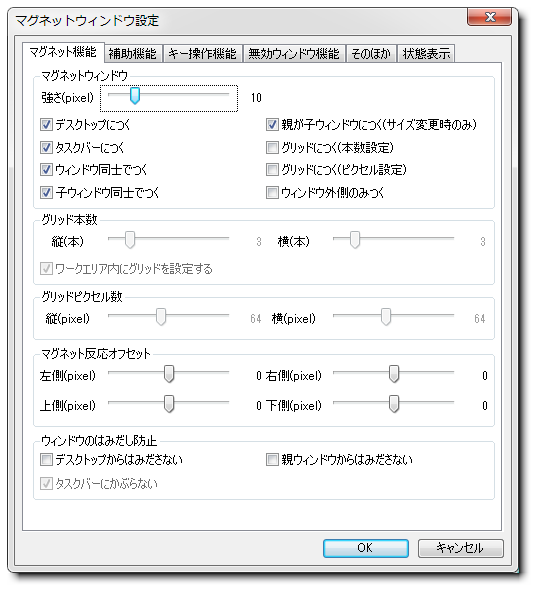
Task: Enable グリッドにつく(本数設定) checkbox
Action: [272, 147]
